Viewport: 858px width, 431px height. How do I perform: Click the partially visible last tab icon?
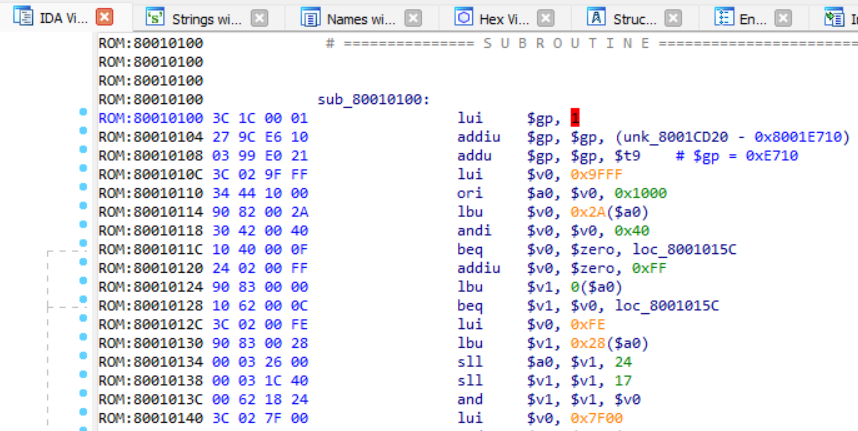coord(833,18)
